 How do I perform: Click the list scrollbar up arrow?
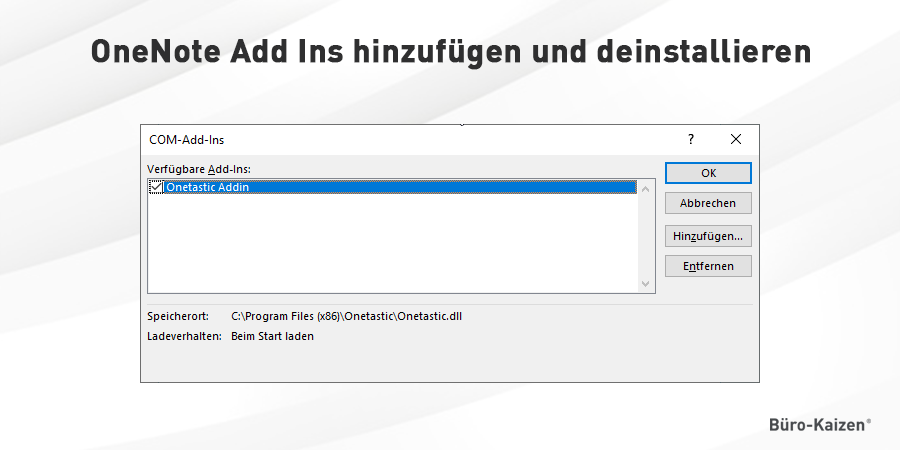(x=646, y=188)
